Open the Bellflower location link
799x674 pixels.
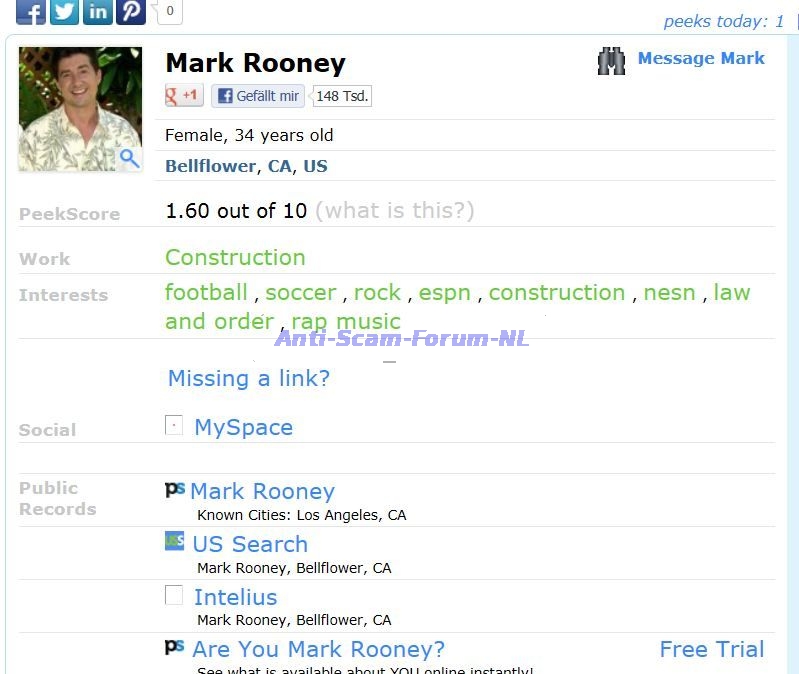click(x=210, y=166)
